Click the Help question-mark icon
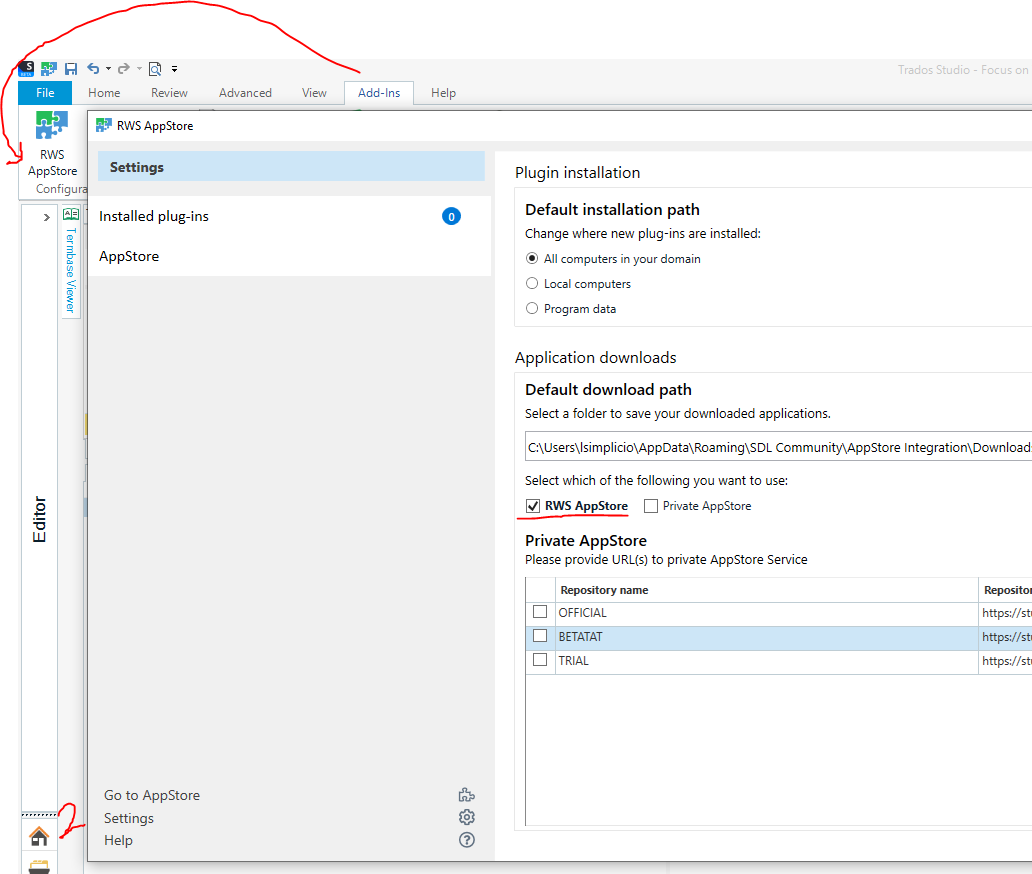 [x=466, y=840]
